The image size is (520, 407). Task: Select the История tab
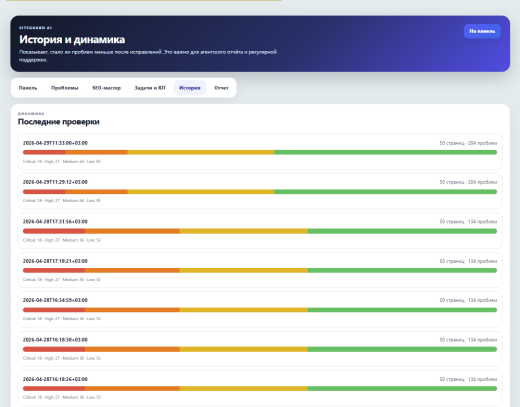190,88
